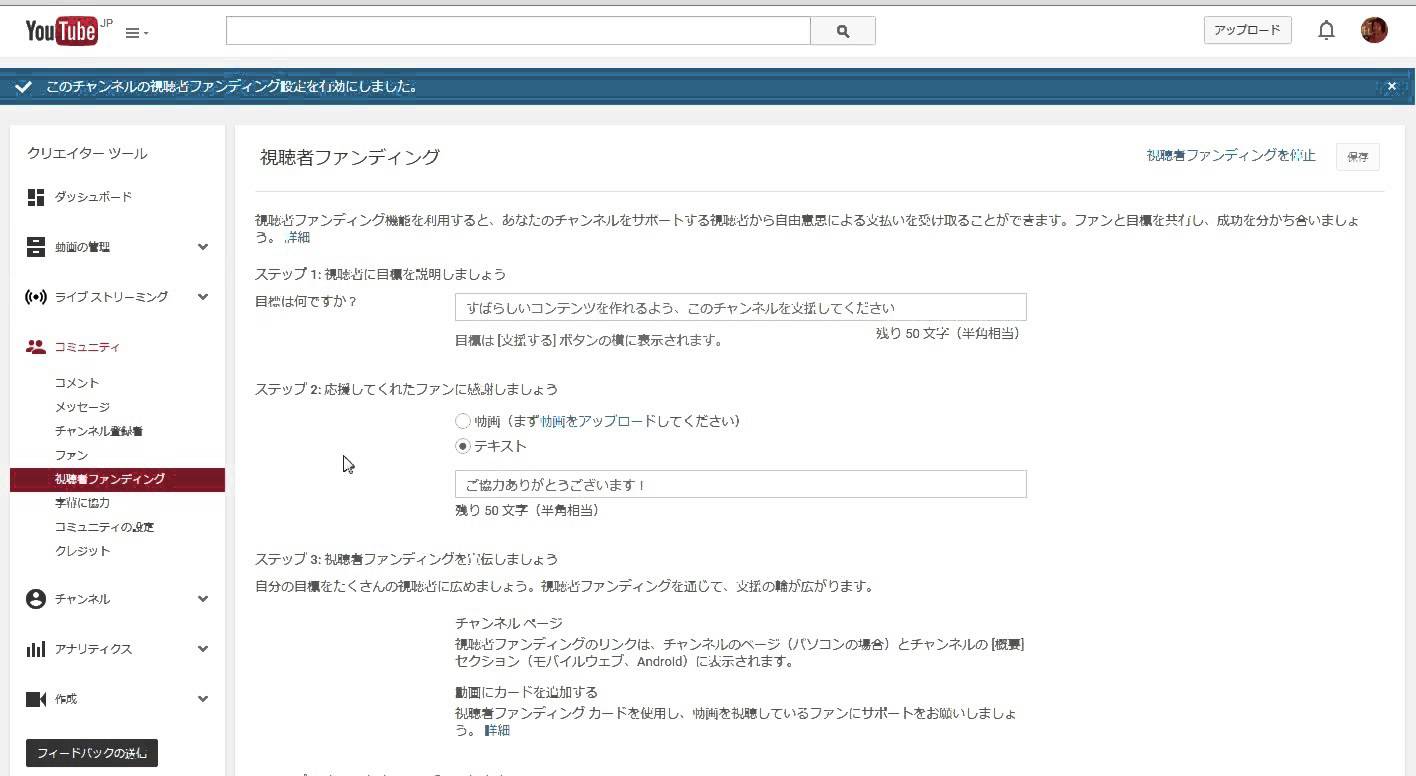Open the guide menu next to logo

coord(136,33)
